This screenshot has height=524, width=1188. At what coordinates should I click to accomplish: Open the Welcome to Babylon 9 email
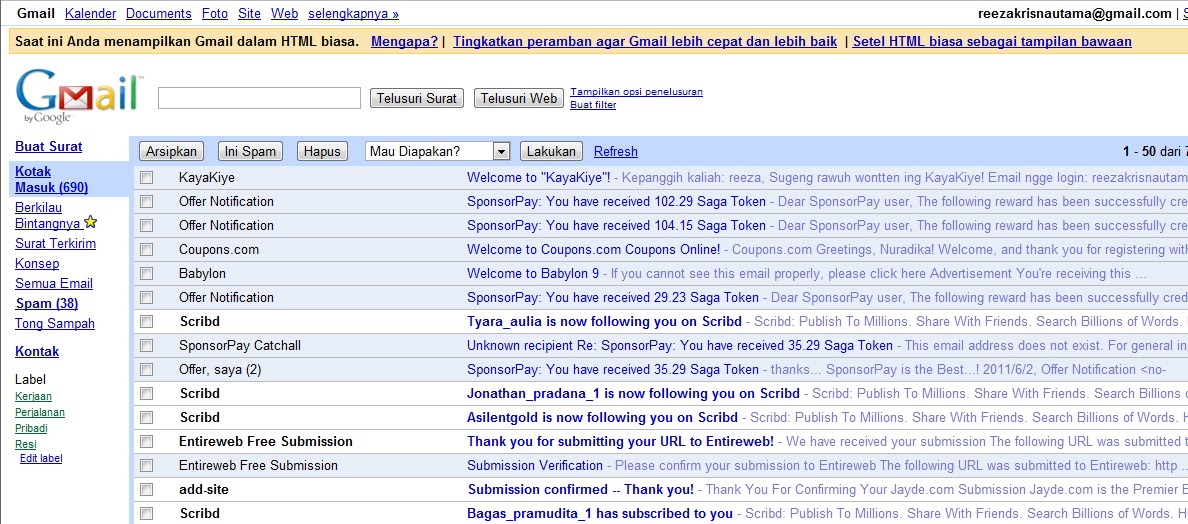(533, 273)
